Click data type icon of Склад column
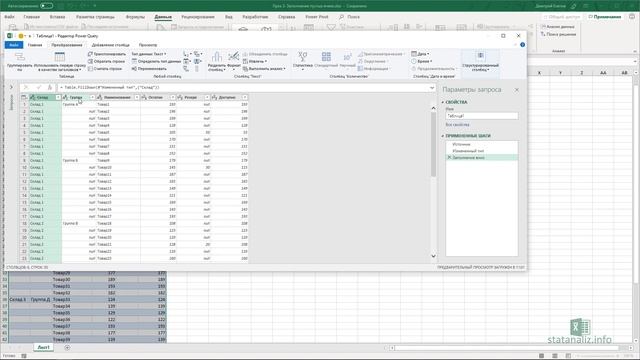This screenshot has width=640, height=360. (x=33, y=97)
